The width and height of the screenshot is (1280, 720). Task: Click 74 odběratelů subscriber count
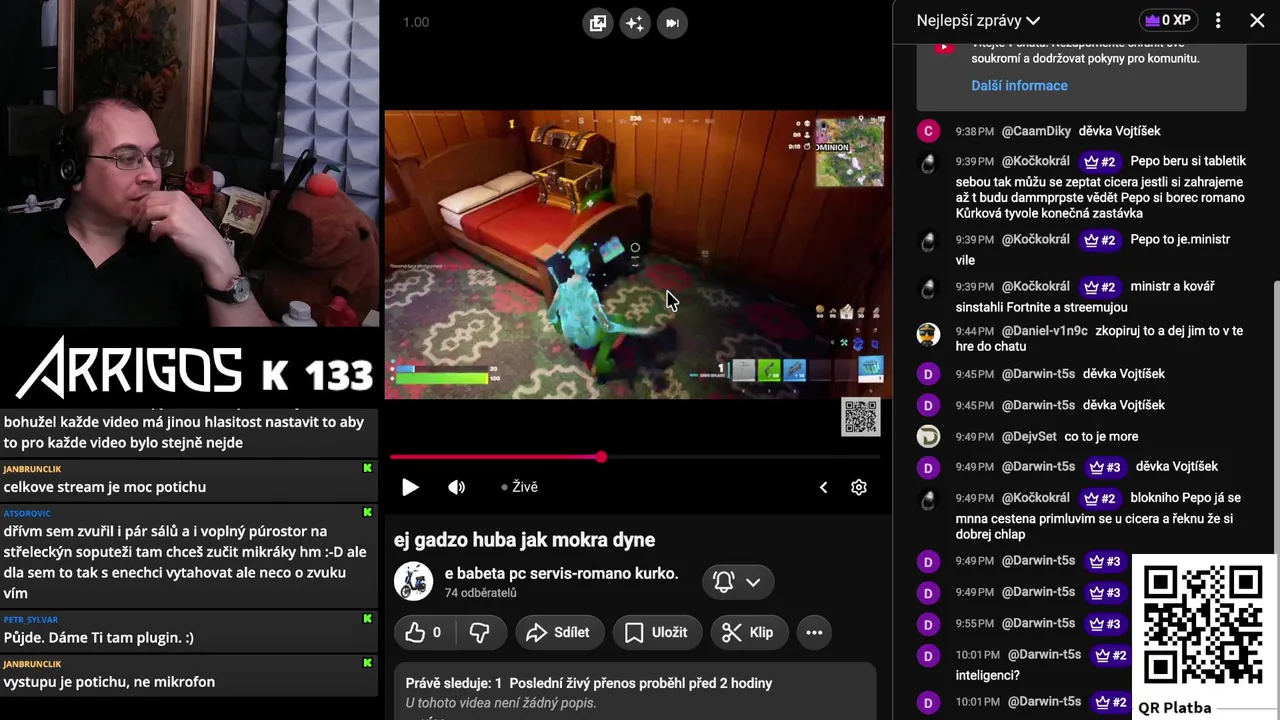[x=480, y=593]
